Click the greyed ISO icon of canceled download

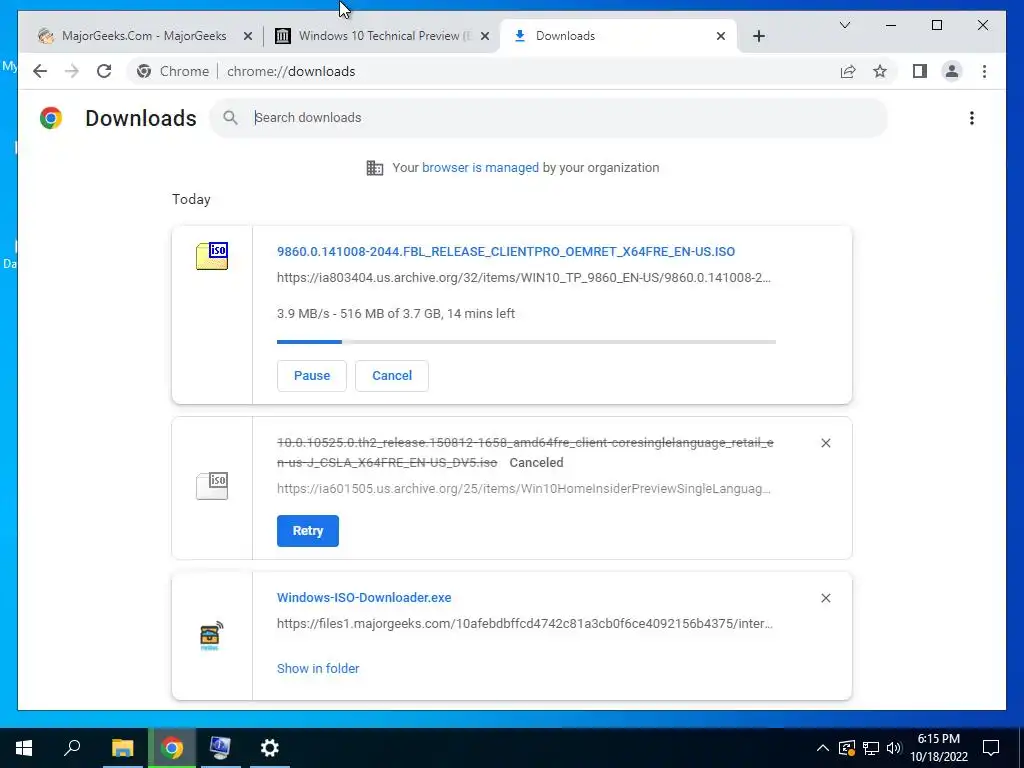212,486
